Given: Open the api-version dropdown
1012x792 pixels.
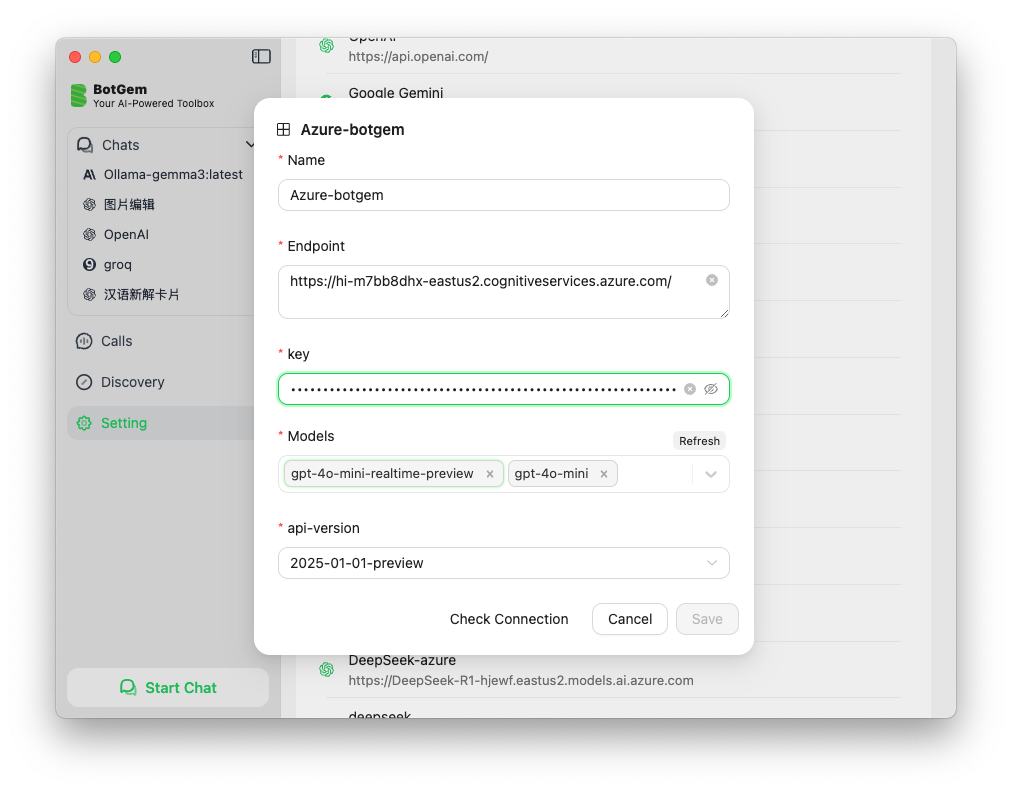Looking at the screenshot, I should [x=503, y=563].
